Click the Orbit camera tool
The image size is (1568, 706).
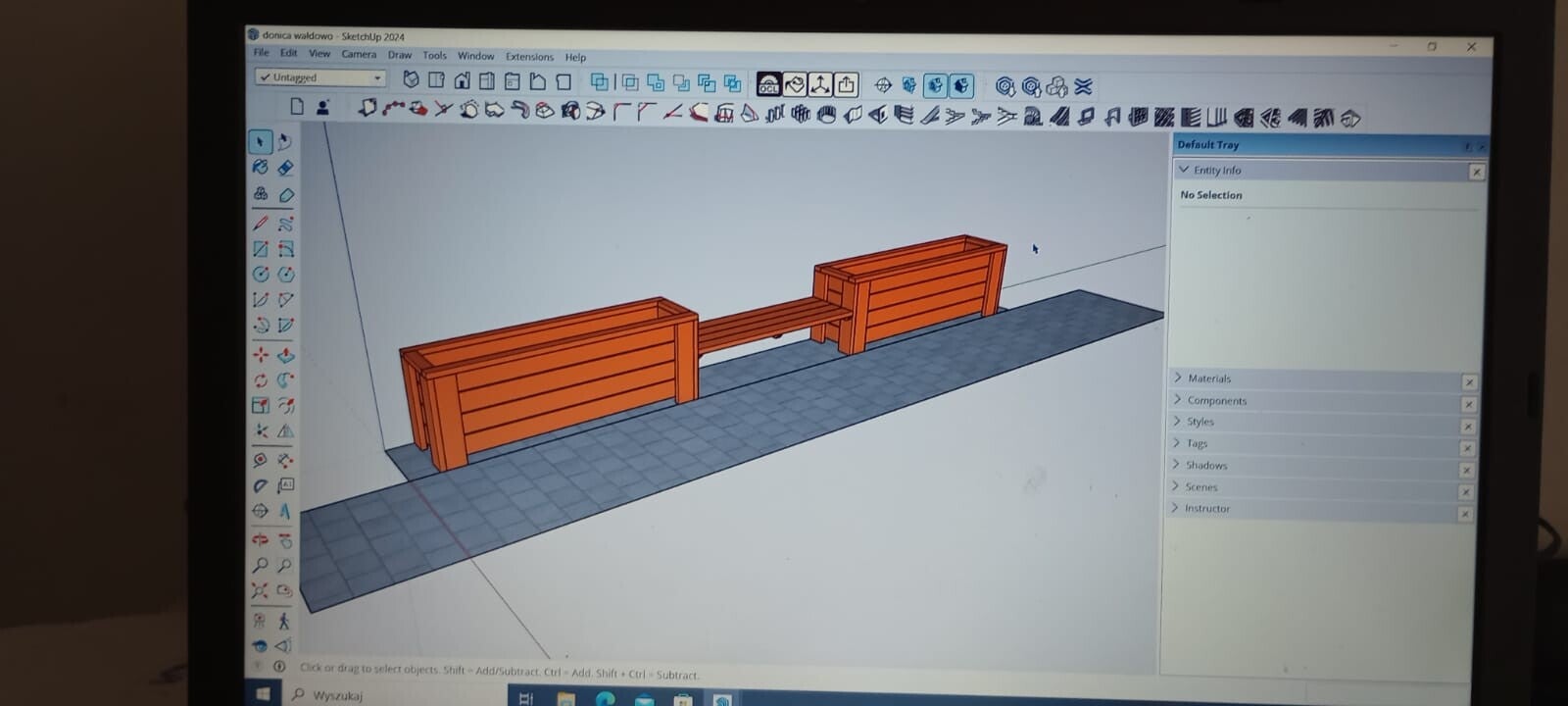click(260, 538)
